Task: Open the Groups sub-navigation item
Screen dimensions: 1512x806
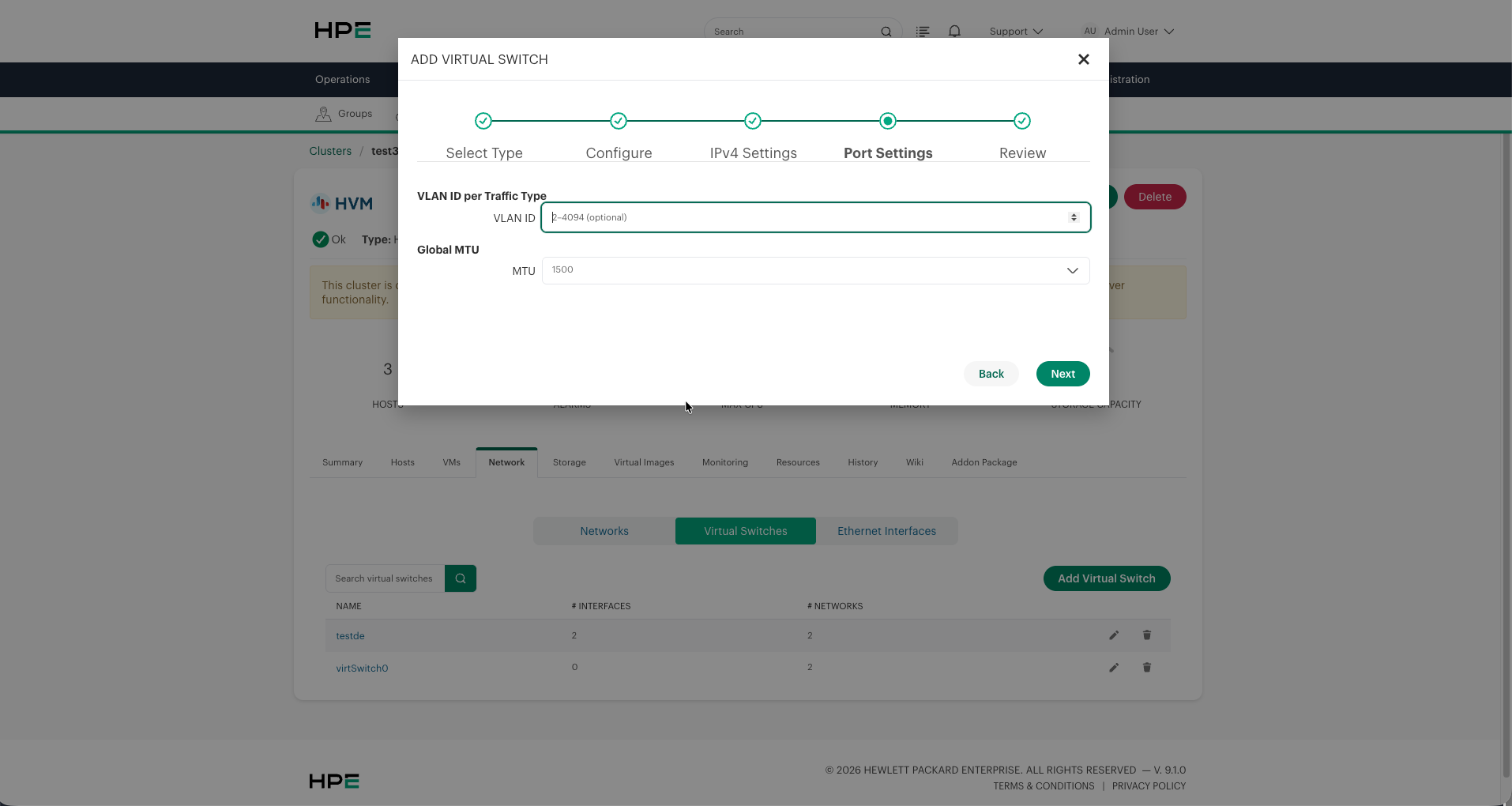Action: click(x=344, y=114)
